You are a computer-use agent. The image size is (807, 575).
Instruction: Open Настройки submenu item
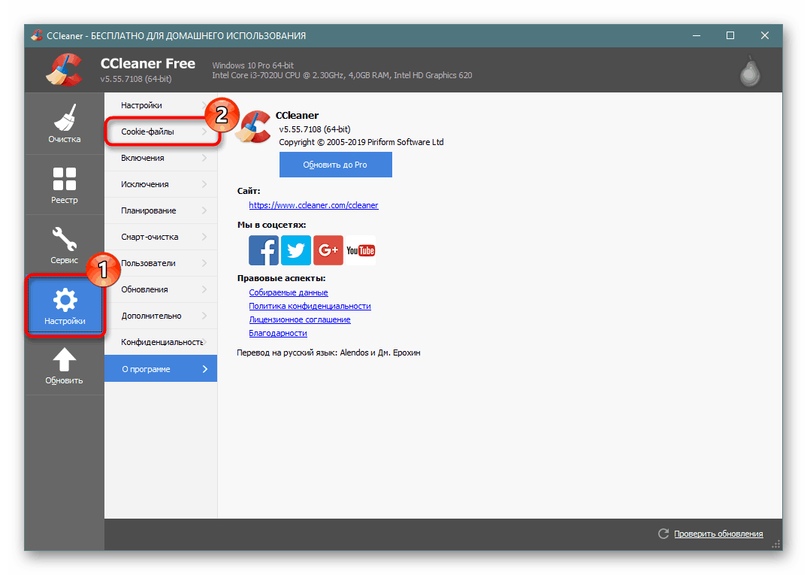pos(161,105)
